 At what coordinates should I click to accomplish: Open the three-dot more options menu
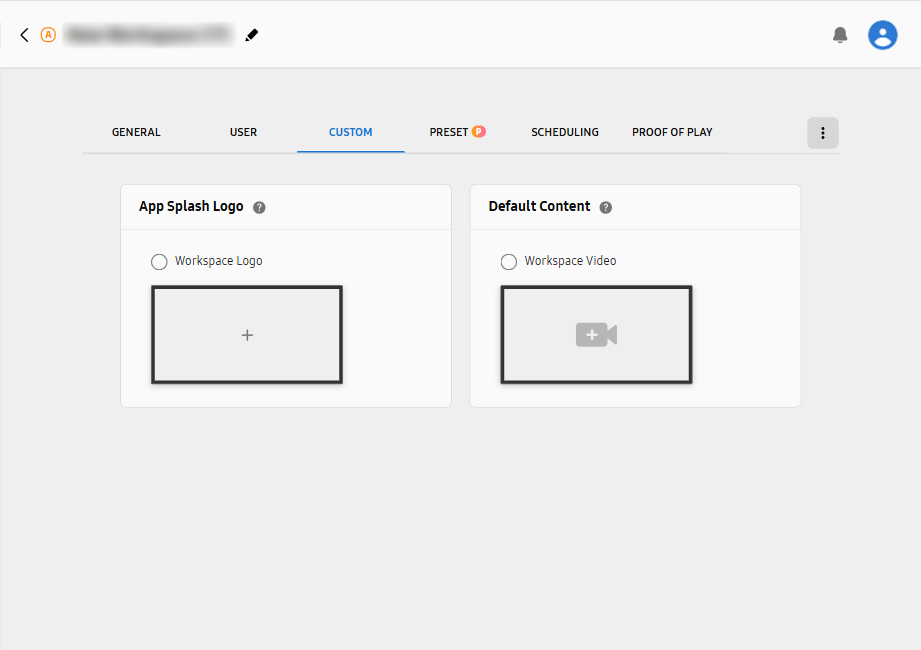(x=822, y=133)
